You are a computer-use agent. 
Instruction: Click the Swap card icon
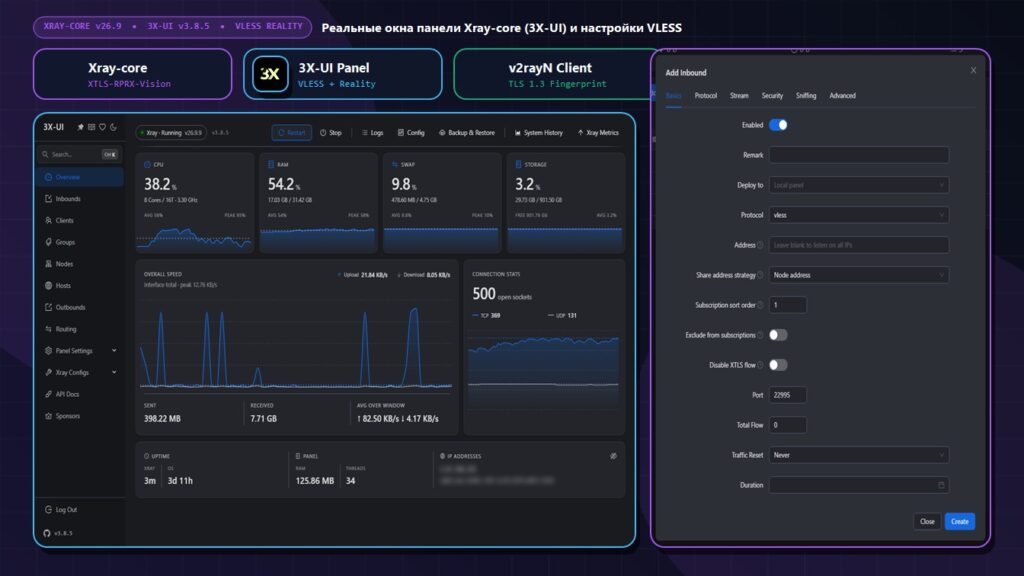(394, 165)
